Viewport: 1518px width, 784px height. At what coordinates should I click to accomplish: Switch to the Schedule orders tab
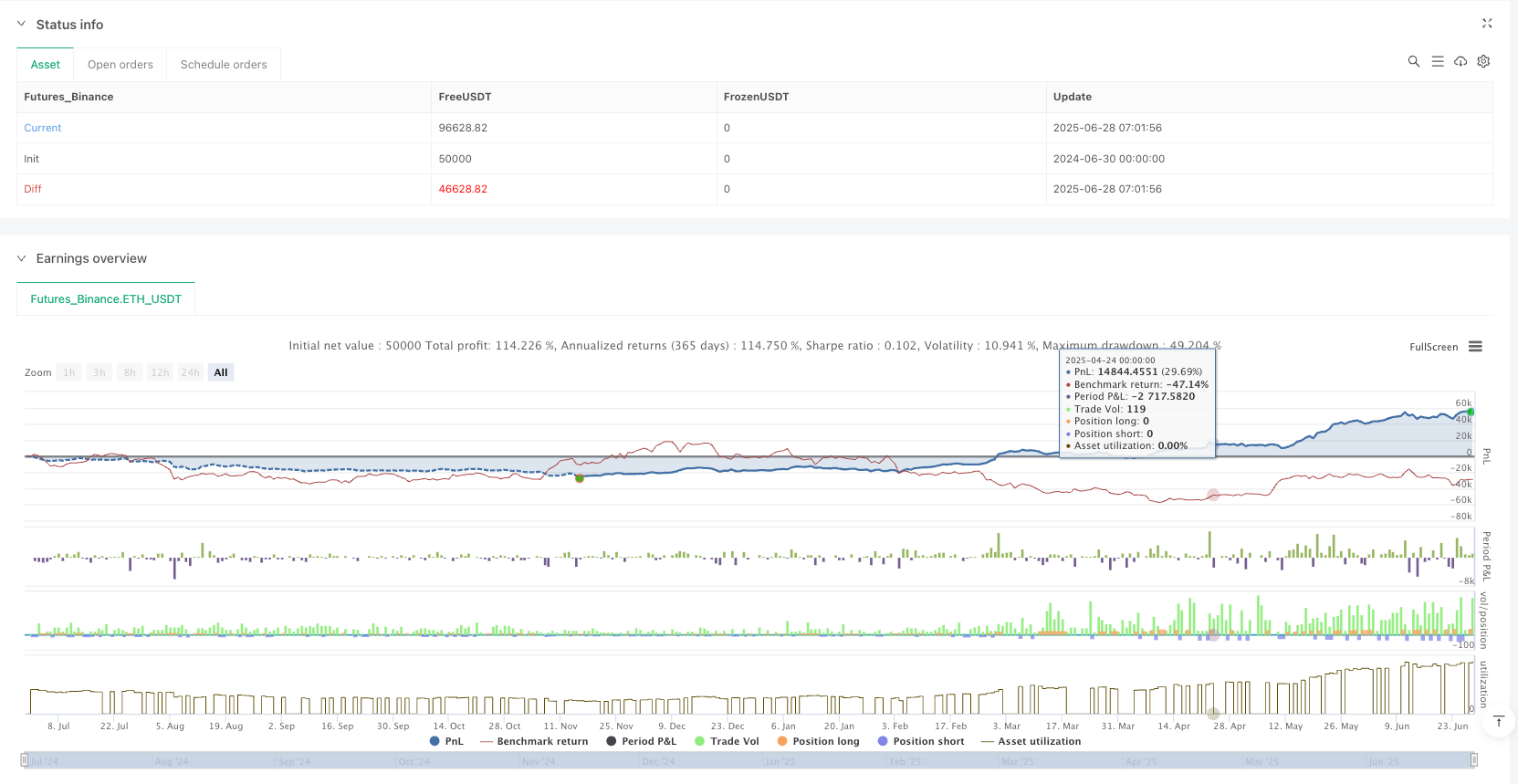pos(224,65)
